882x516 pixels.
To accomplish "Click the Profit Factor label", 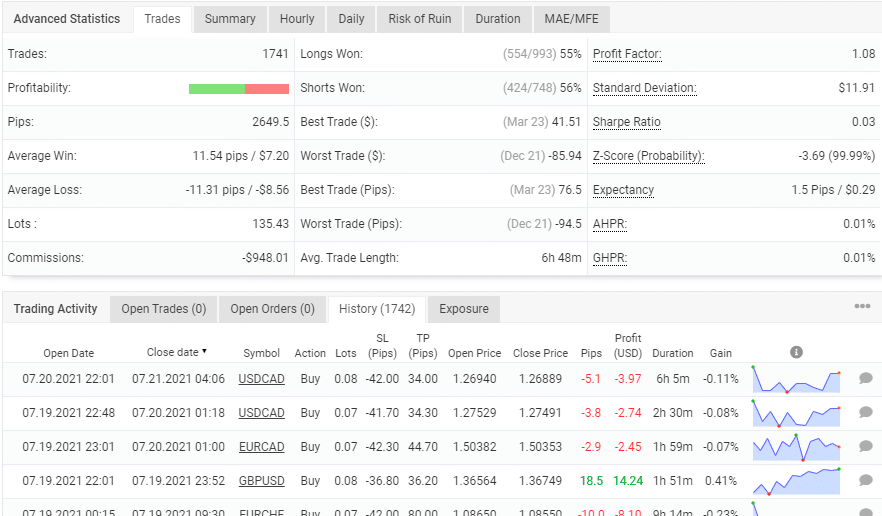I will tap(627, 54).
